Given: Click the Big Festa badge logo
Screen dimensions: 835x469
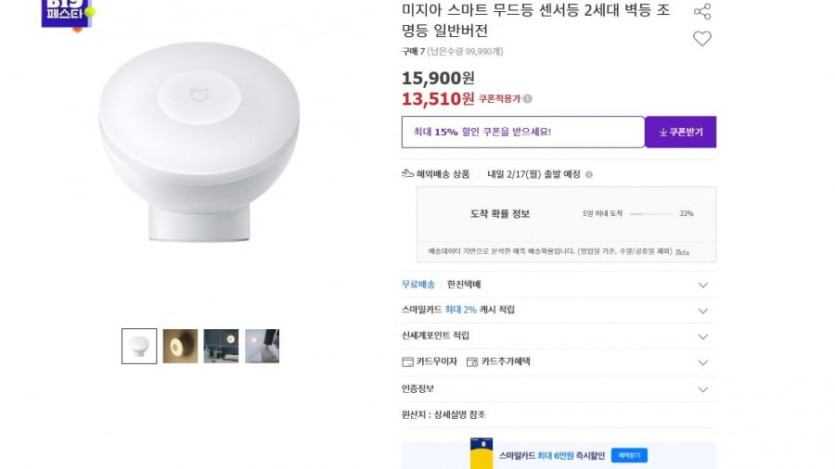Looking at the screenshot, I should [68, 12].
